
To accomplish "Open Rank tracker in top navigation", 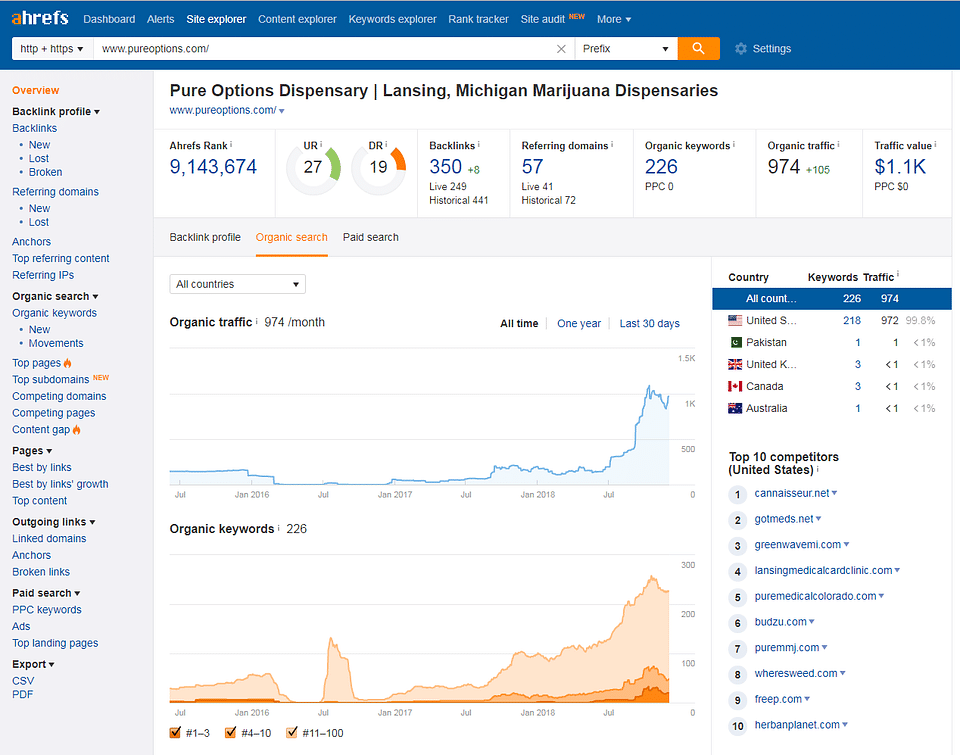I will click(478, 19).
